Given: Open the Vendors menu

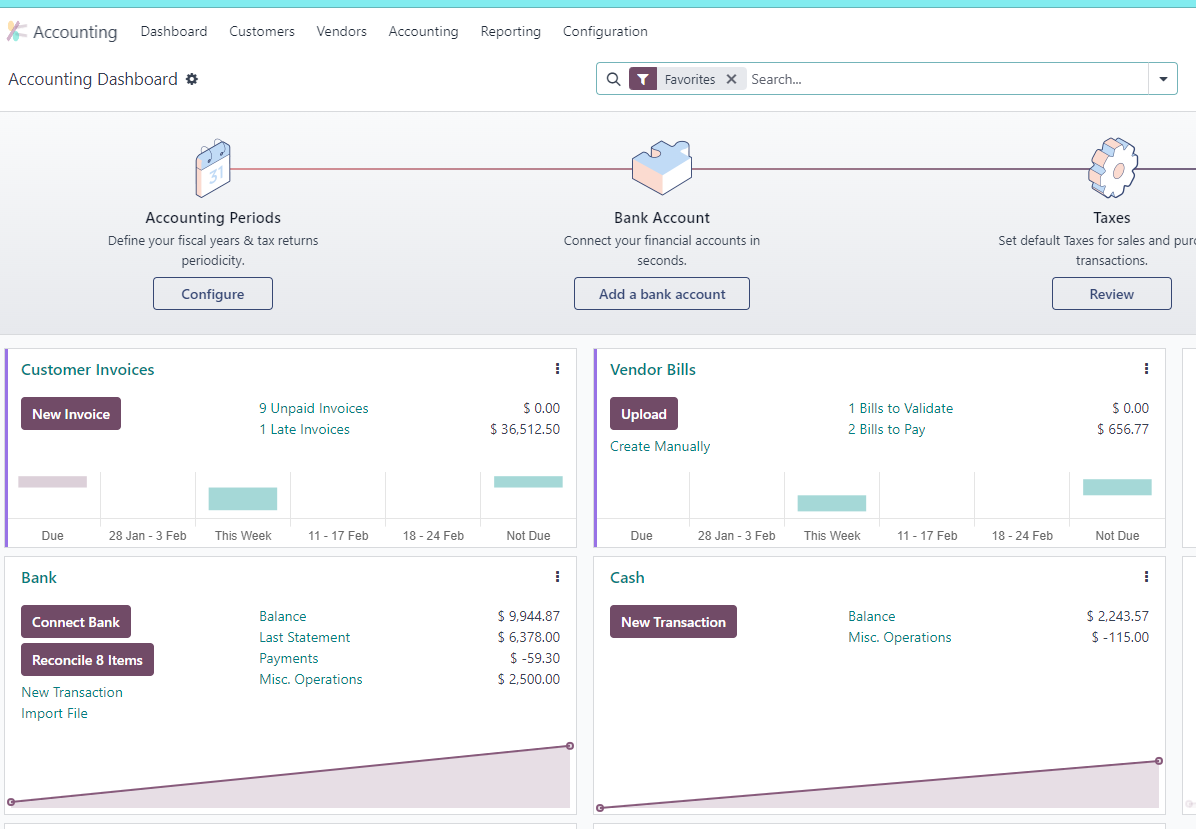Looking at the screenshot, I should (342, 31).
